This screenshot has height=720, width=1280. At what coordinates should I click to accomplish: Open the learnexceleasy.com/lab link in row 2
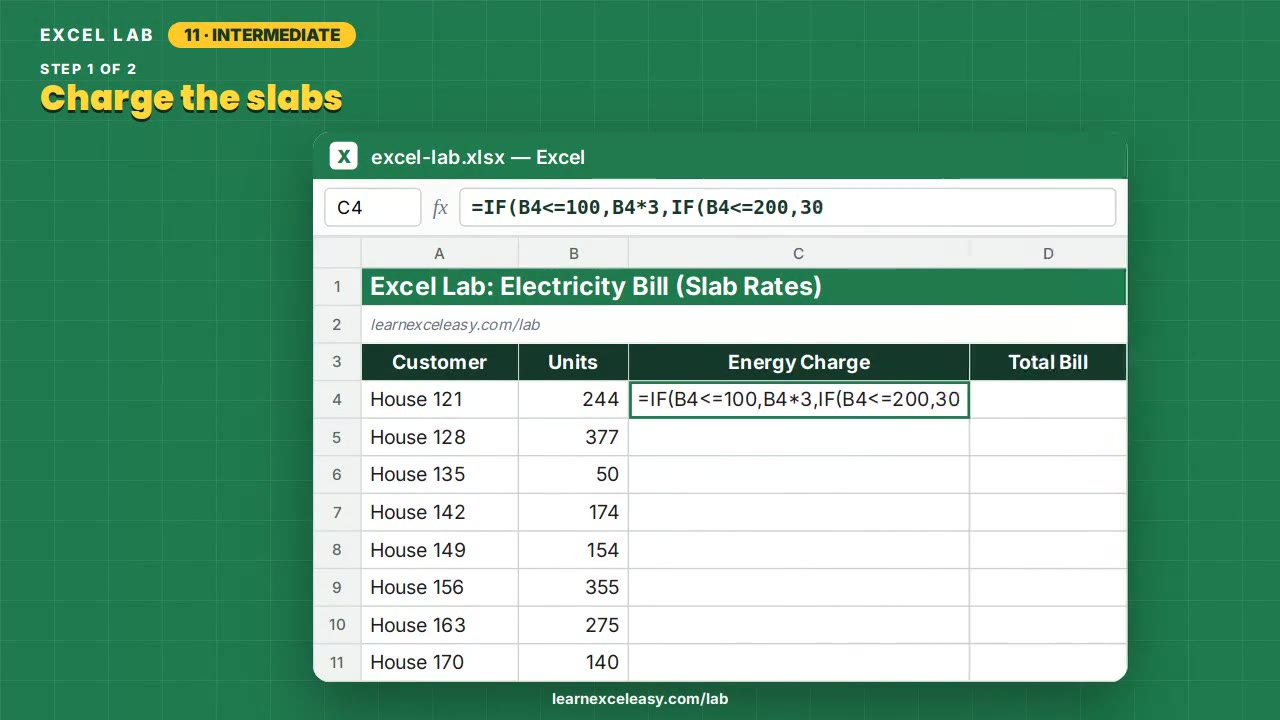pos(455,325)
